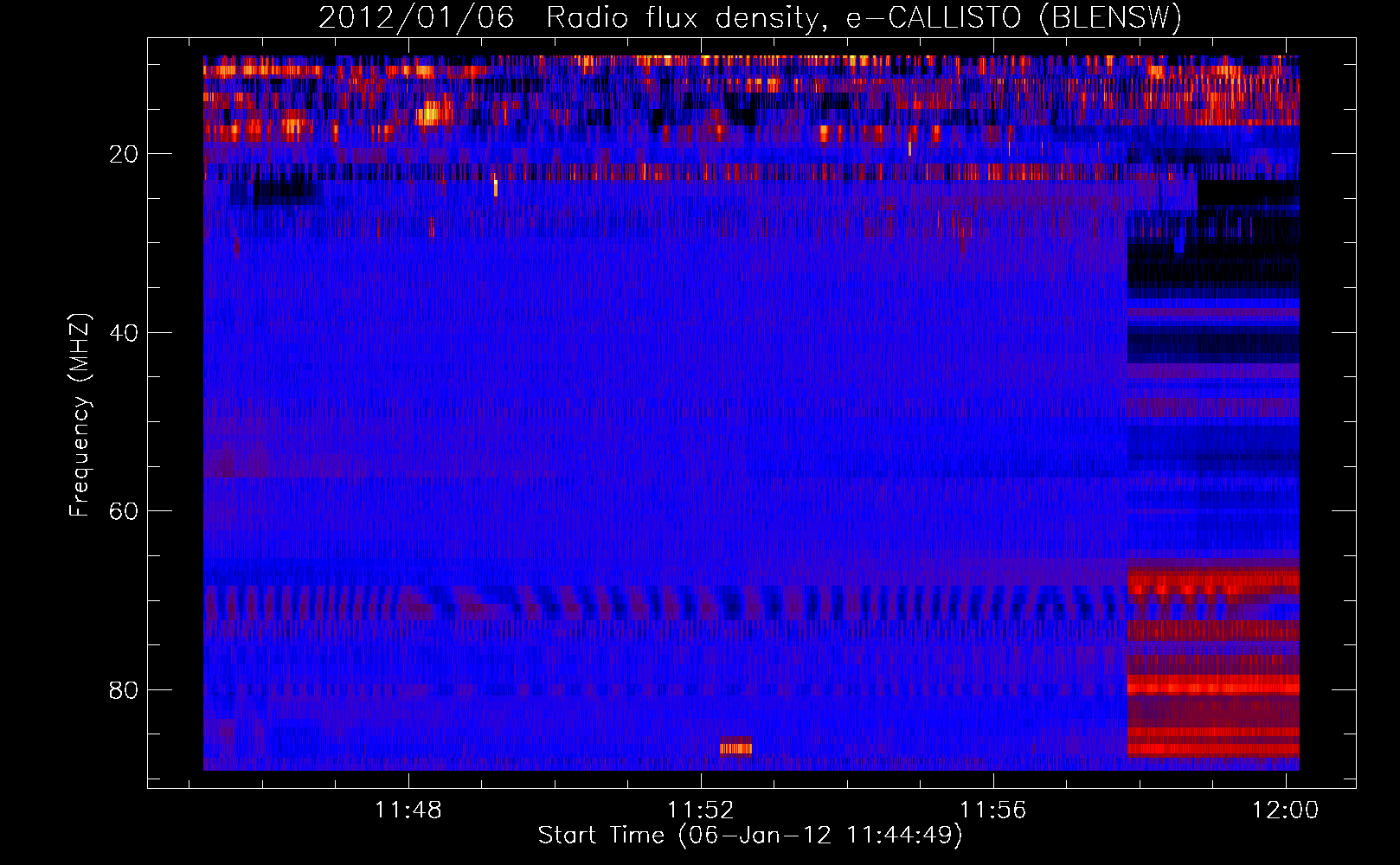Viewport: 1400px width, 865px height.
Task: Click the bright red band at 80 MHz on the right
Action: click(1213, 685)
